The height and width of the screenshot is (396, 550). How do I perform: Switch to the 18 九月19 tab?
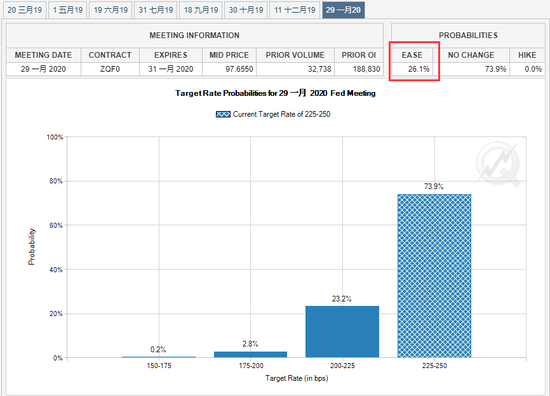pyautogui.click(x=201, y=10)
